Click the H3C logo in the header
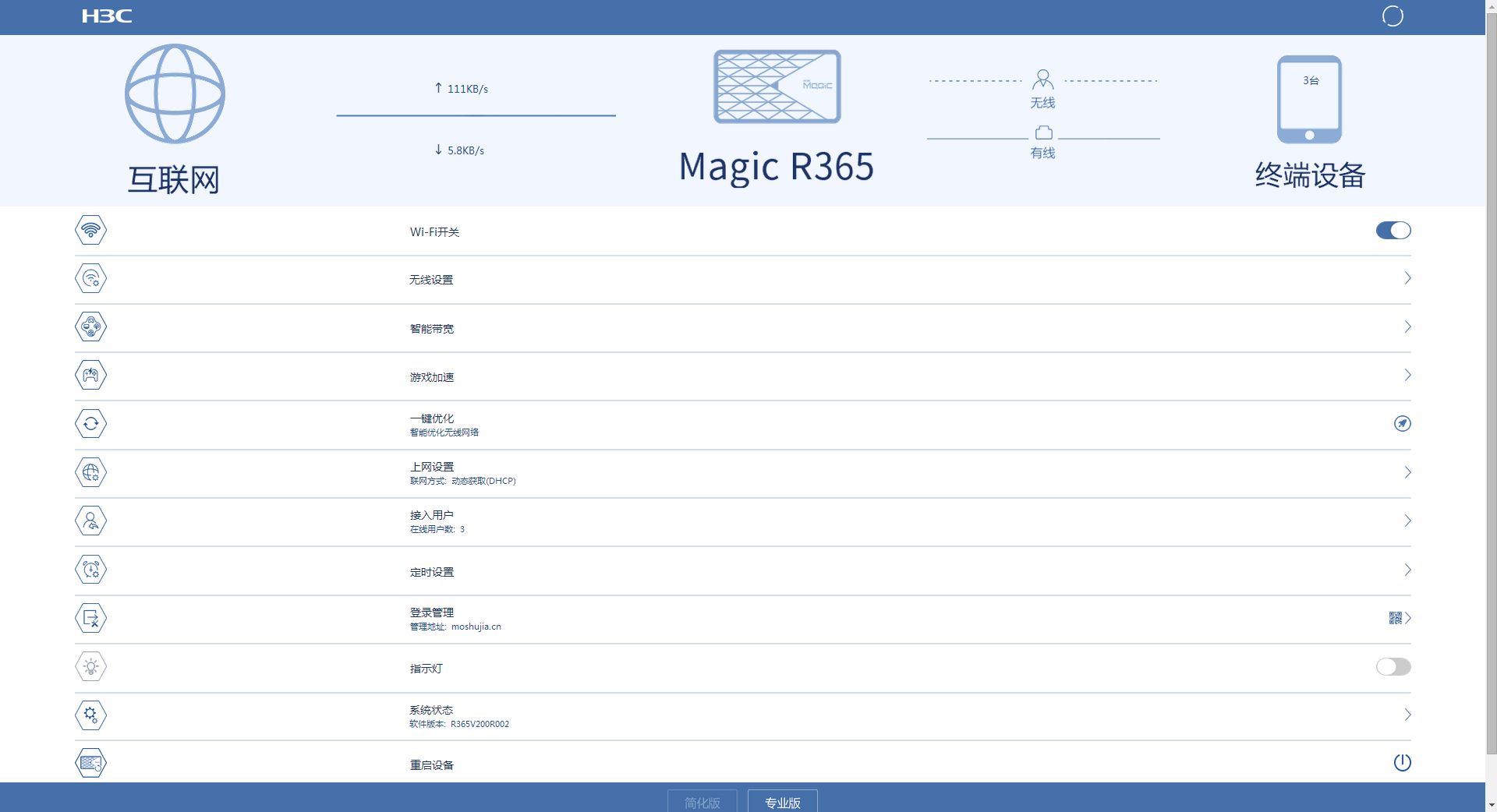The height and width of the screenshot is (812, 1497). click(x=107, y=16)
